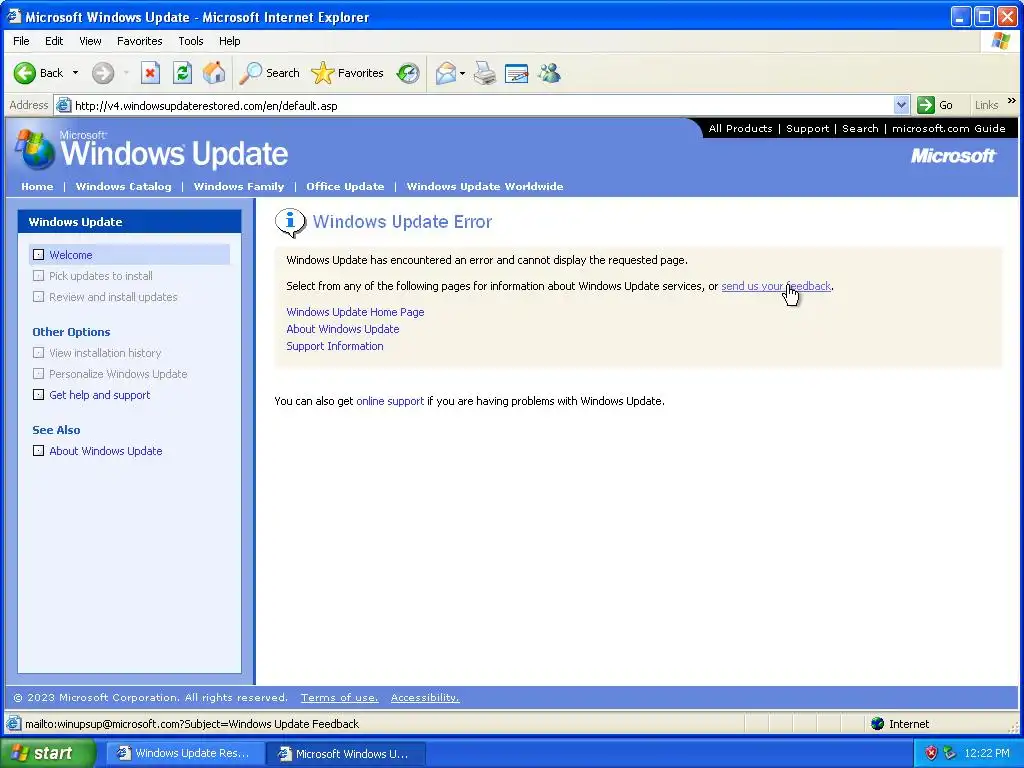Open the File menu
Viewport: 1024px width, 768px height.
point(21,40)
